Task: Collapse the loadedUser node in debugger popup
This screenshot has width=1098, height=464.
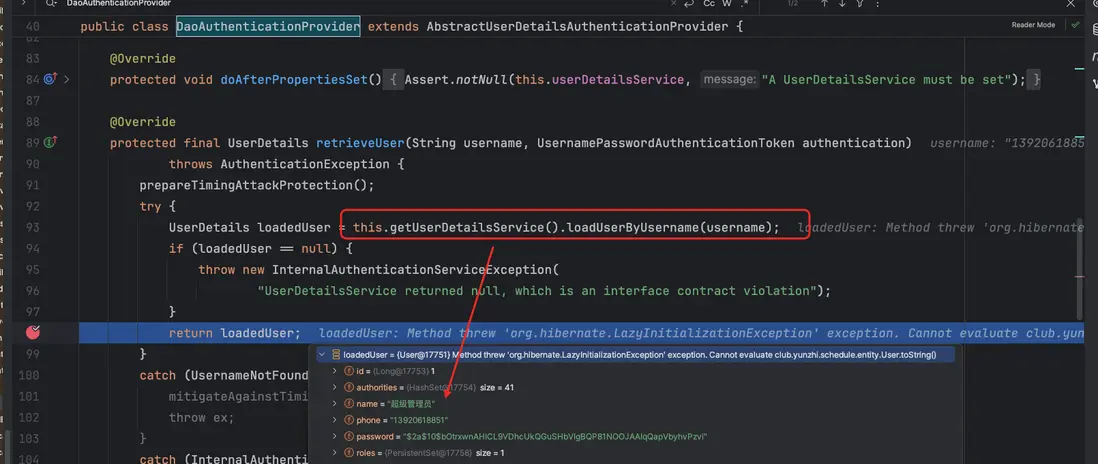Action: (x=322, y=355)
